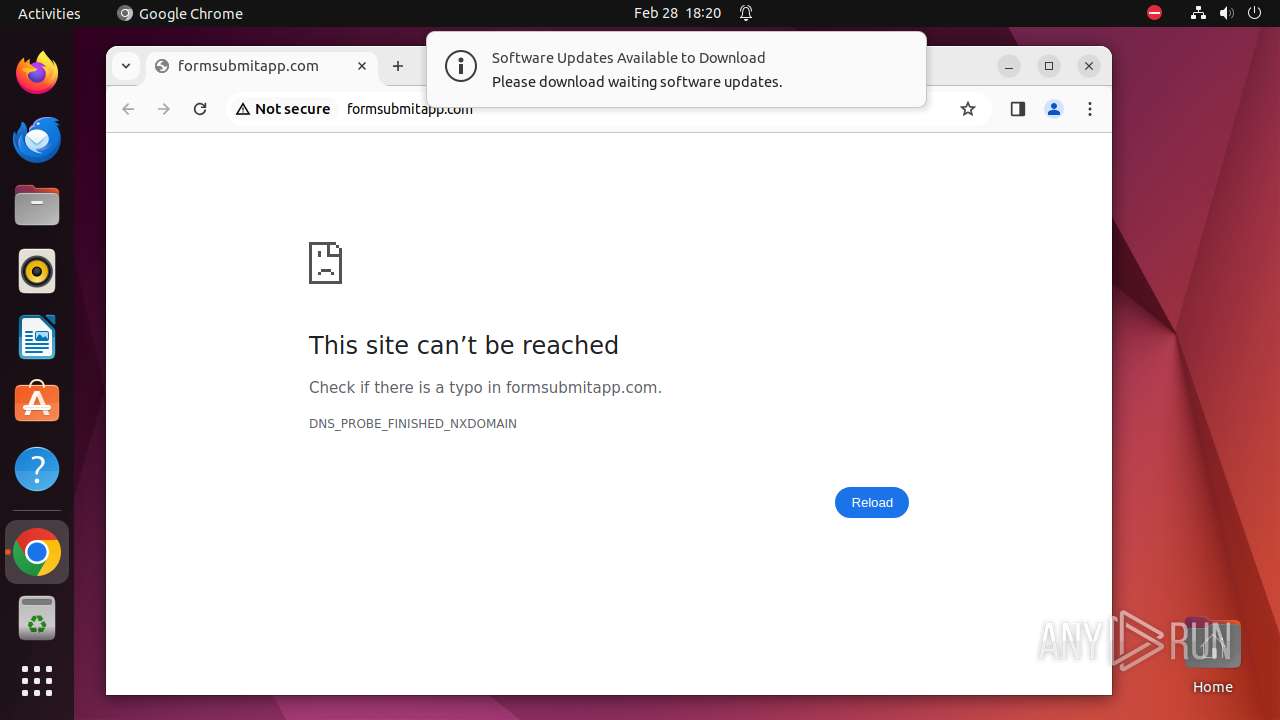Viewport: 1280px width, 720px height.
Task: Click the Google Chrome dock icon
Action: [37, 552]
